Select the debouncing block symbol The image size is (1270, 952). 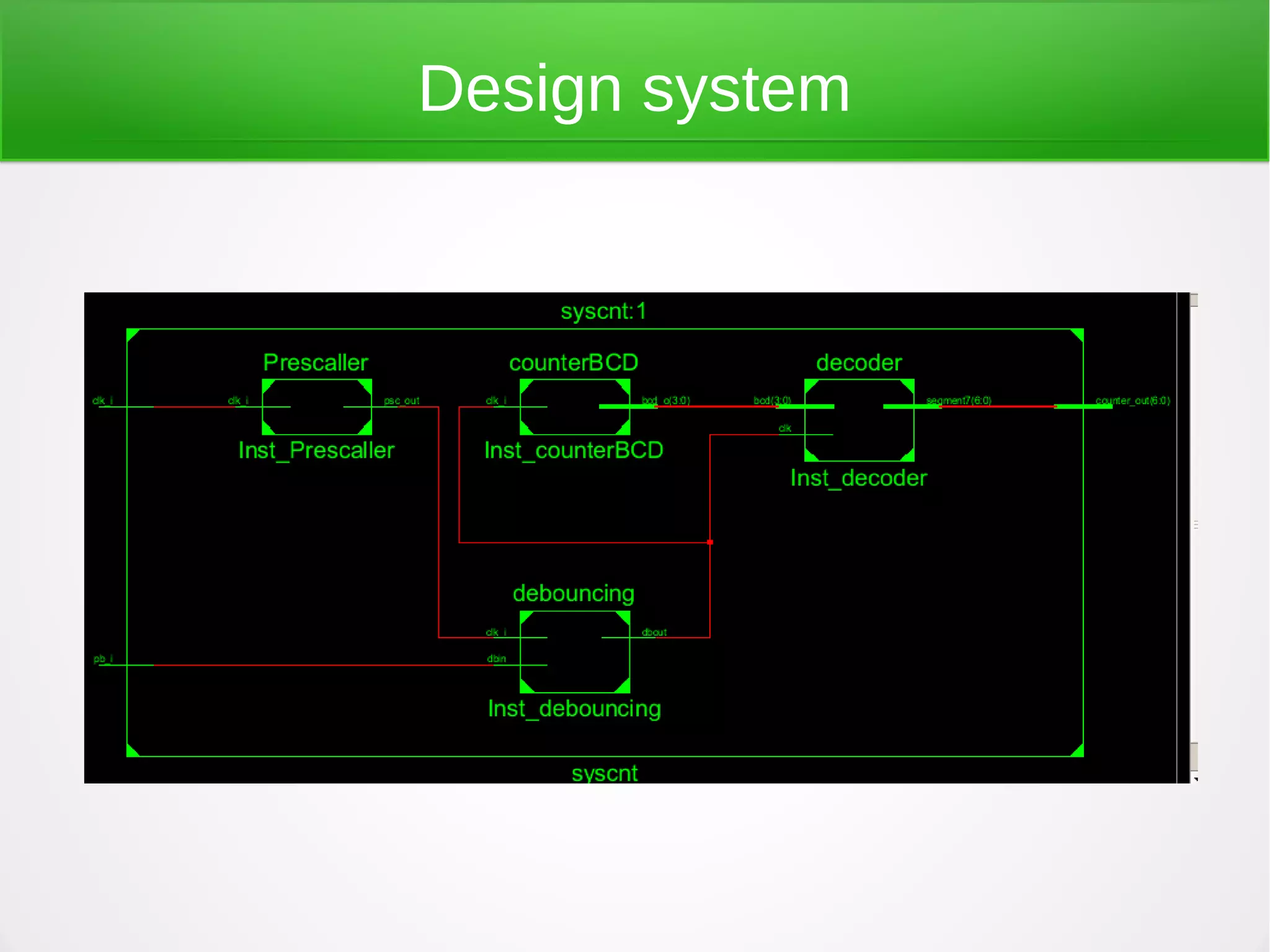coord(575,652)
